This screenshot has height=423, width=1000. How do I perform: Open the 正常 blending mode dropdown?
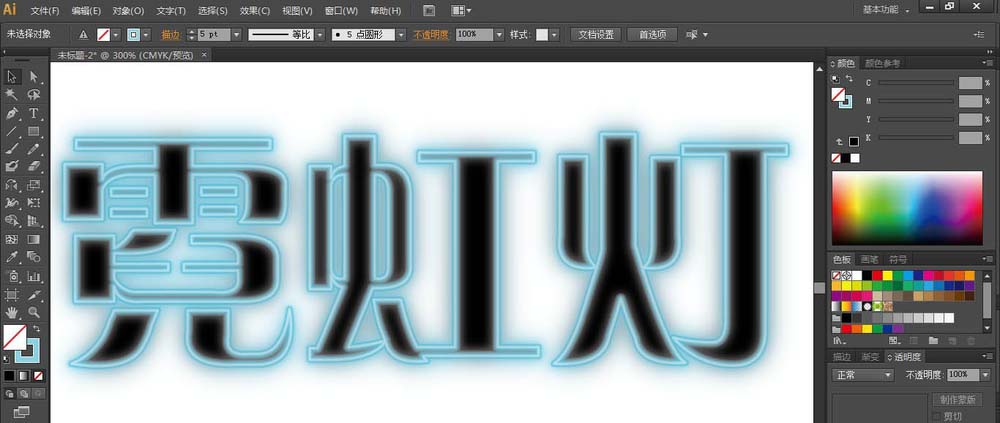click(864, 375)
